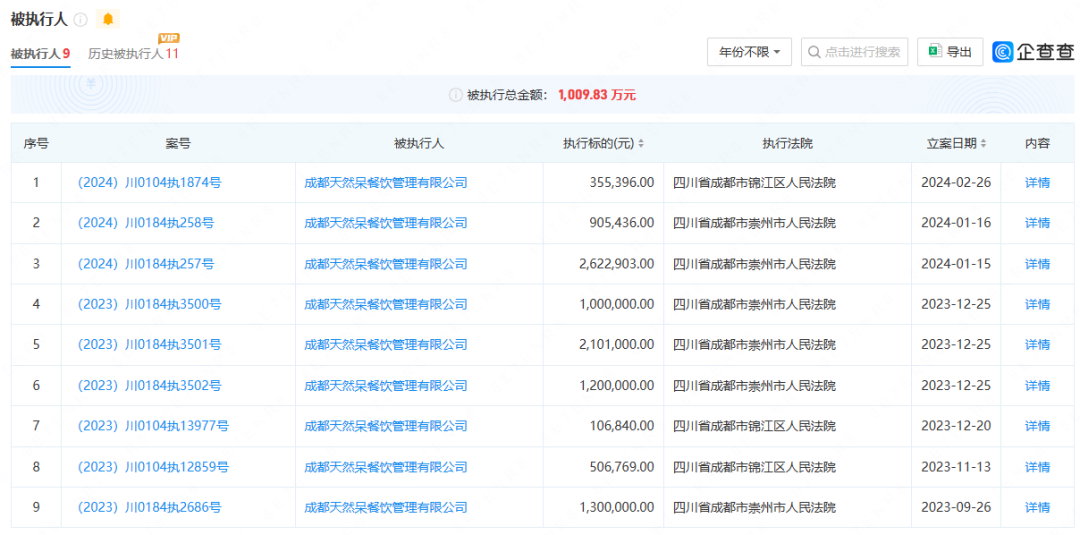Open 详情 for row 1
The image size is (1080, 535).
click(1037, 182)
